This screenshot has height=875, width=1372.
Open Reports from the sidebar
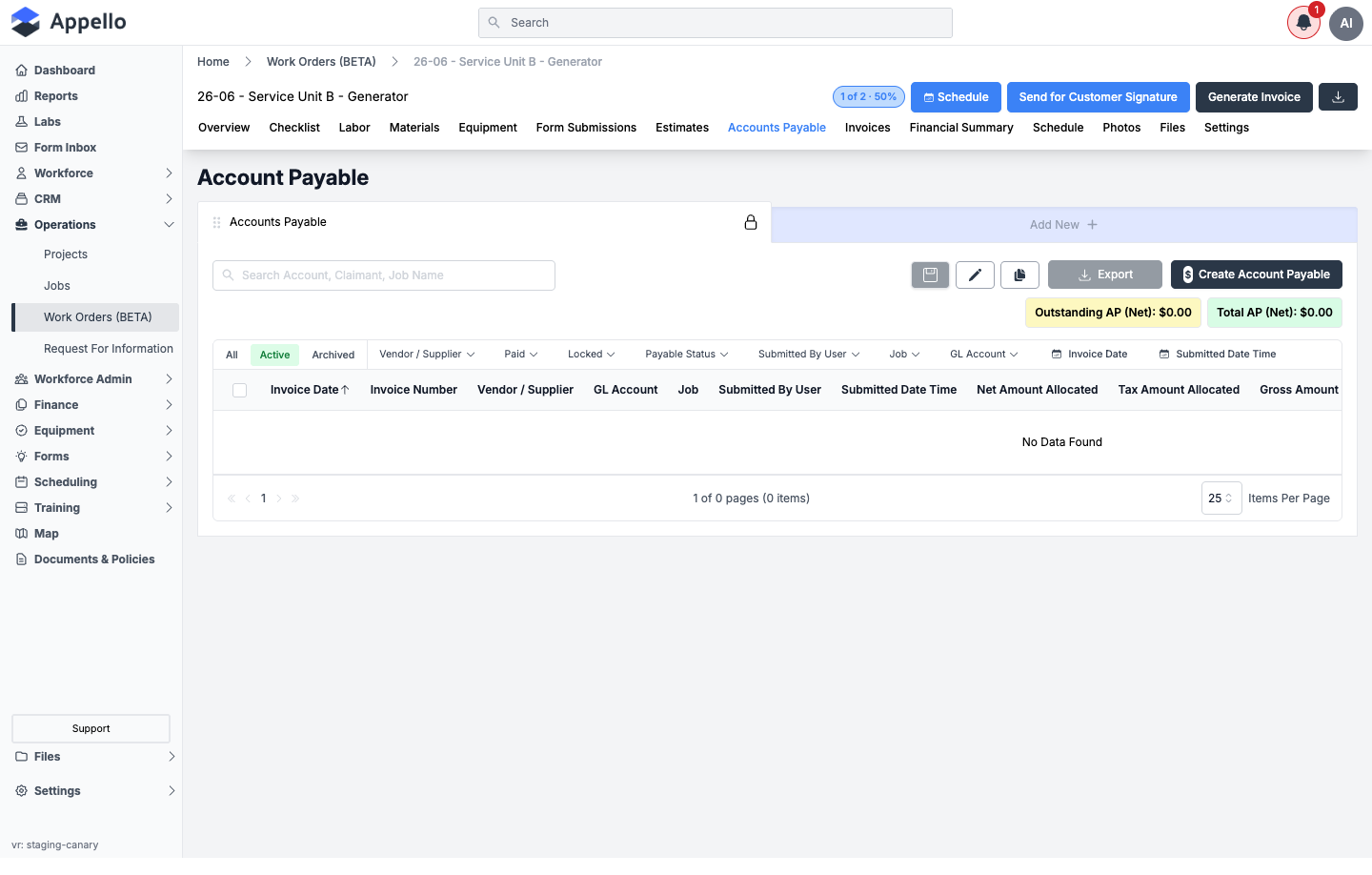pyautogui.click(x=56, y=96)
